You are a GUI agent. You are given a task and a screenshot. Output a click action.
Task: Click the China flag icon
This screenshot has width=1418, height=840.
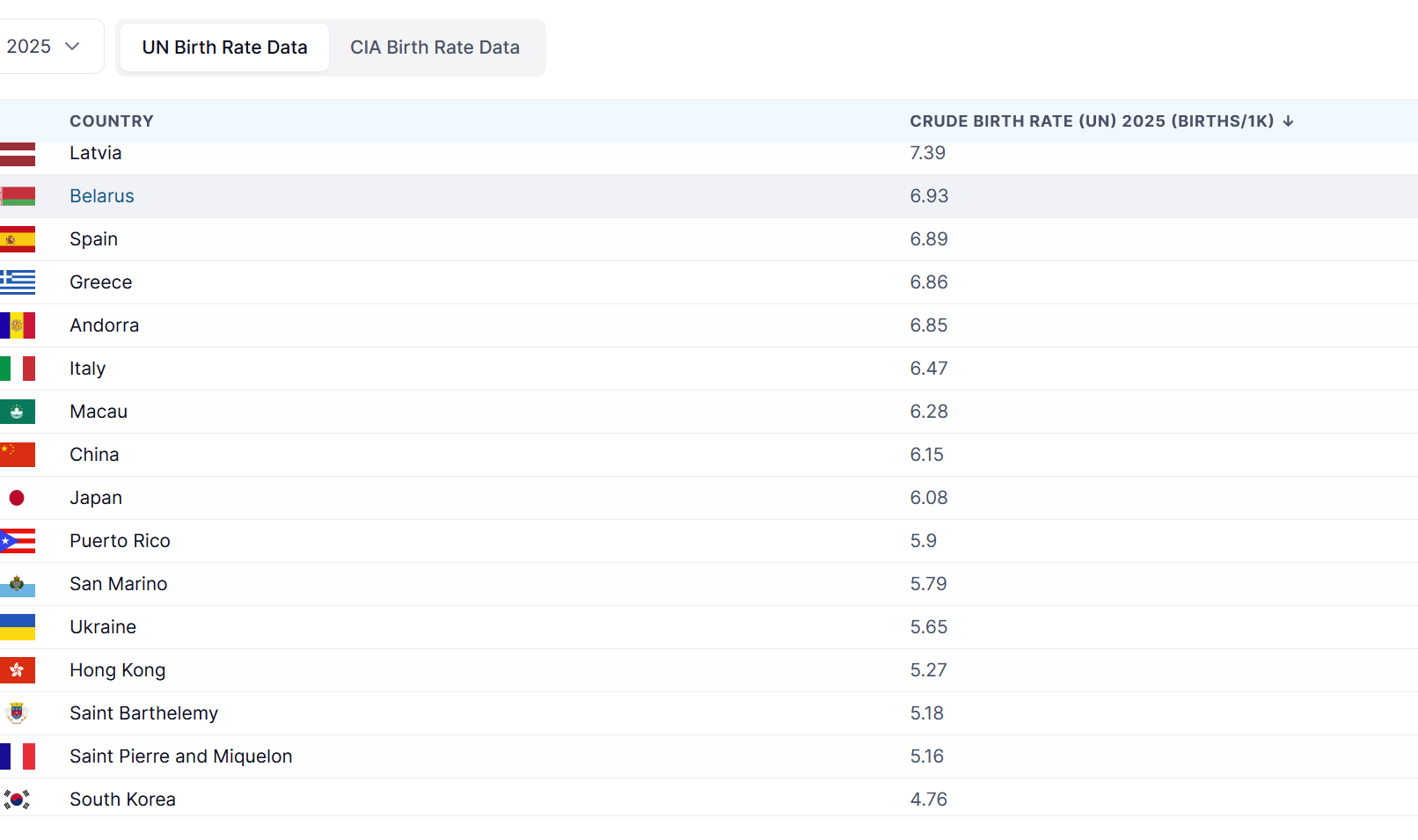point(18,455)
